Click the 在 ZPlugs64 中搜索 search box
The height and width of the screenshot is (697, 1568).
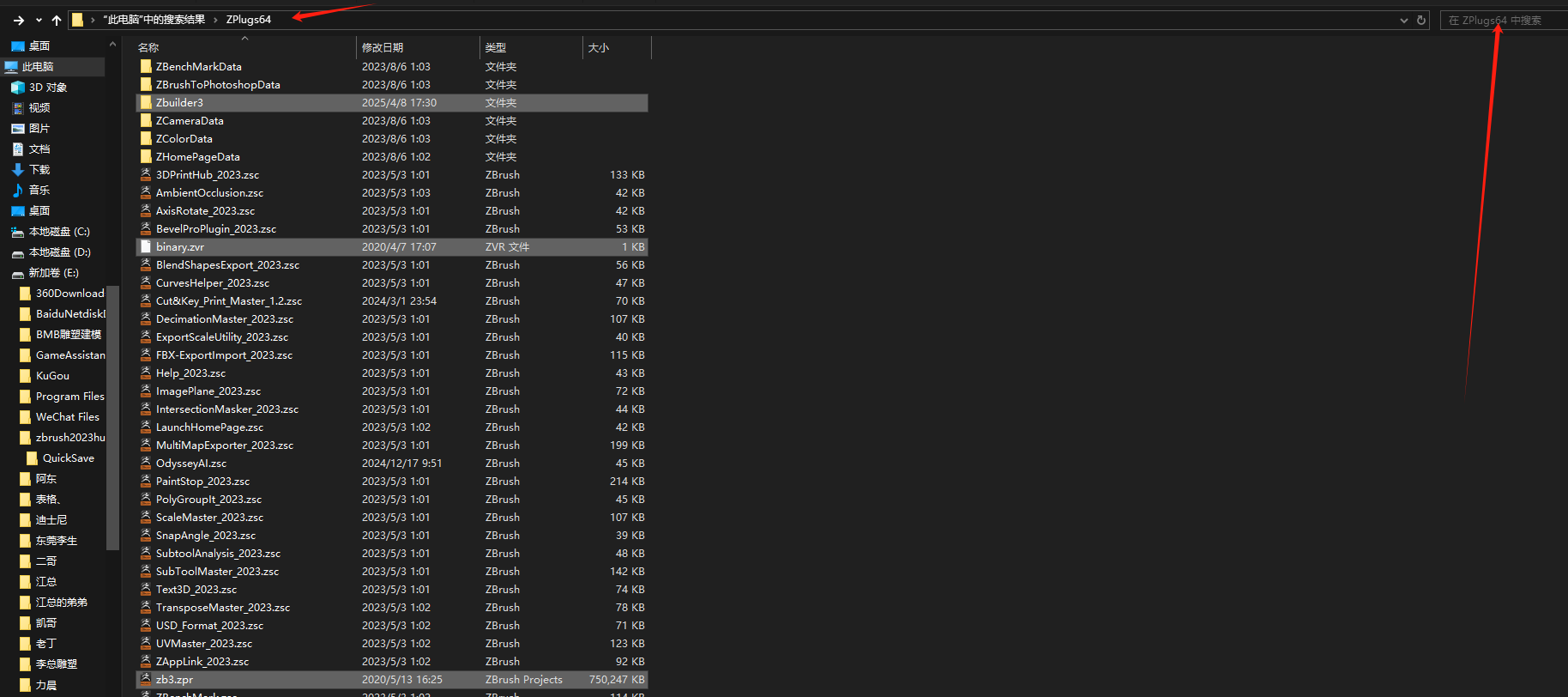1501,20
